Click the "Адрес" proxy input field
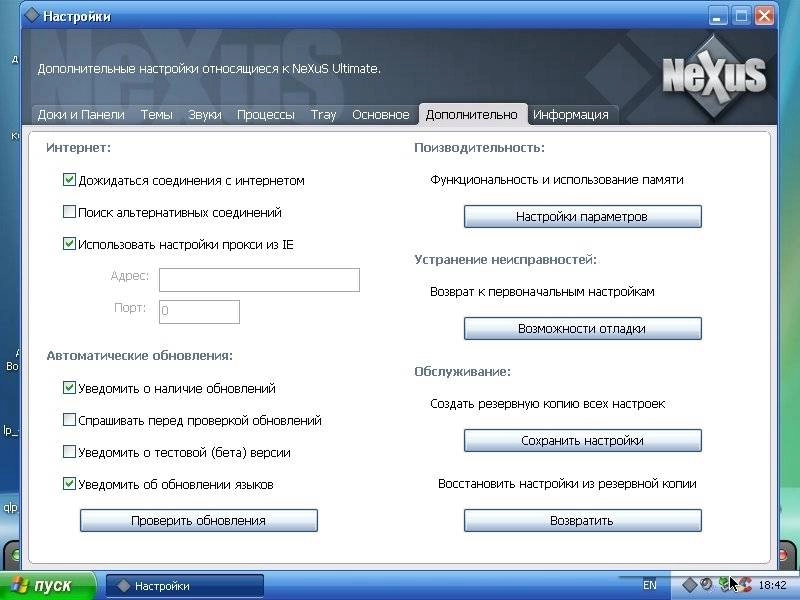The height and width of the screenshot is (600, 800). (259, 280)
